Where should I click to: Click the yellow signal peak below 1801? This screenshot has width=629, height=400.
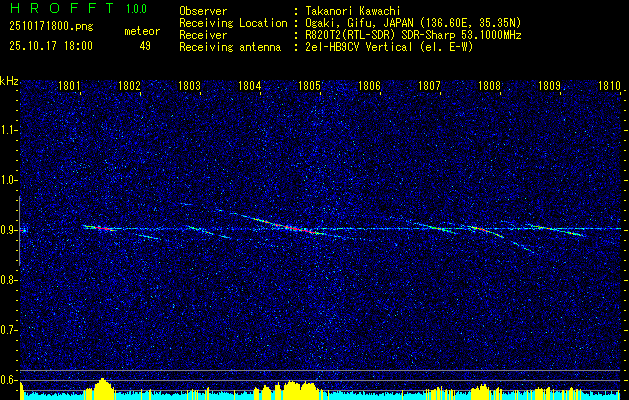point(103,388)
